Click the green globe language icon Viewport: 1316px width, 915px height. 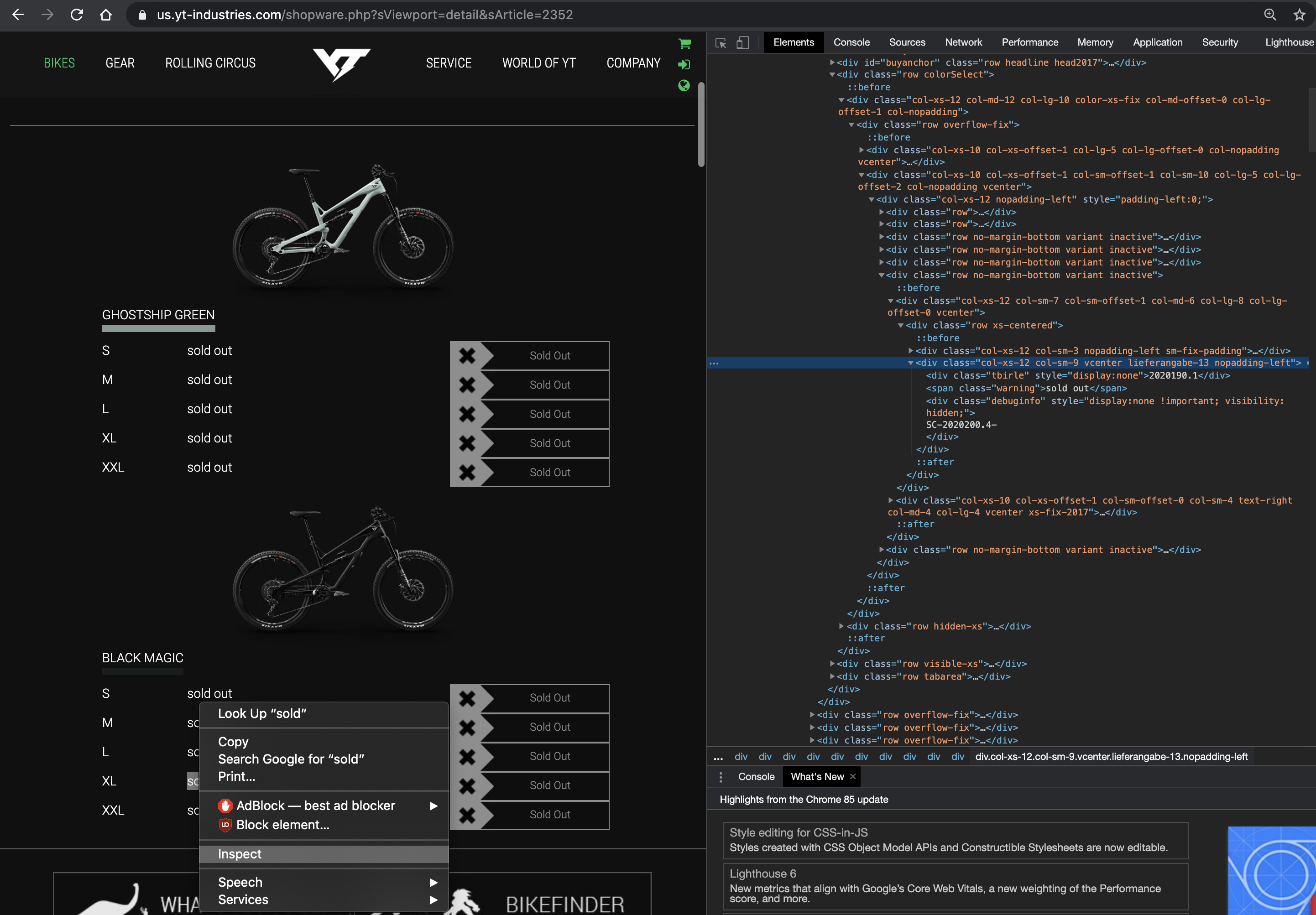tap(684, 85)
